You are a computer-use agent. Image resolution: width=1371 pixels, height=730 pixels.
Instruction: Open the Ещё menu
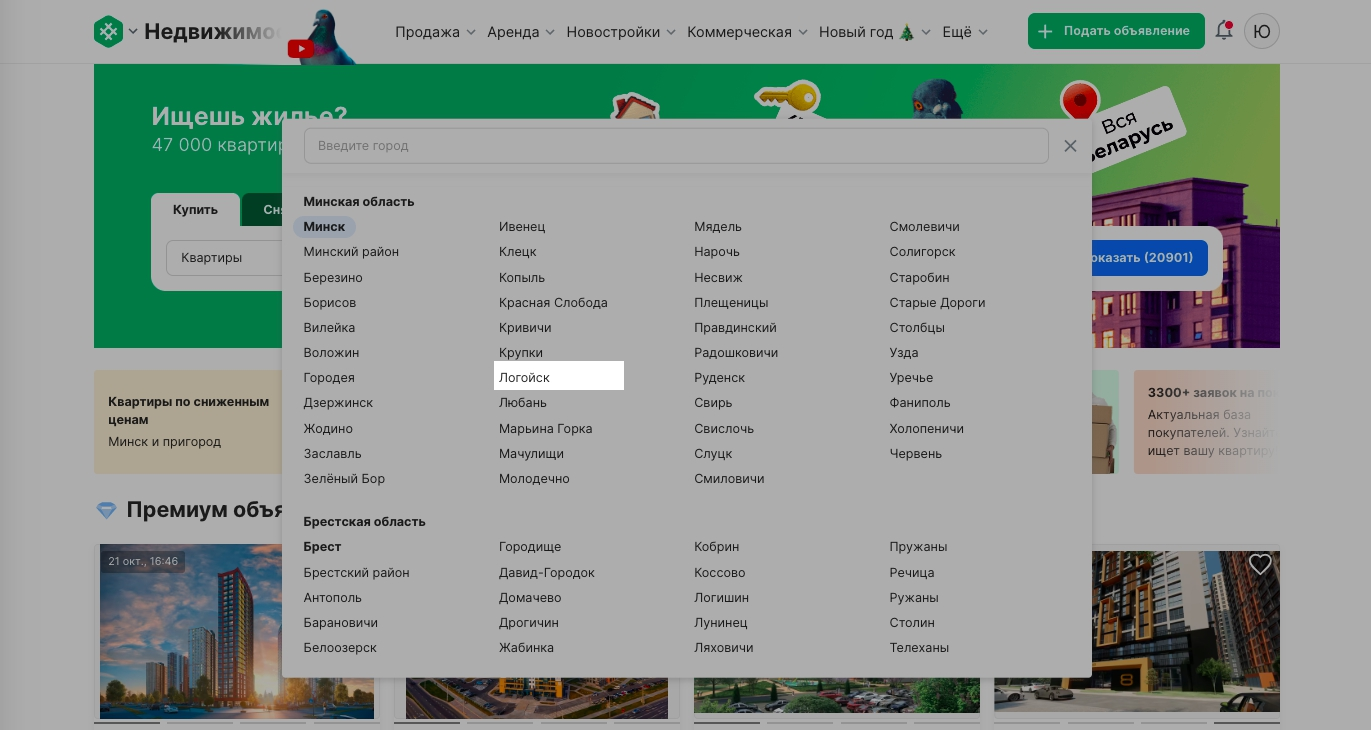(x=965, y=32)
